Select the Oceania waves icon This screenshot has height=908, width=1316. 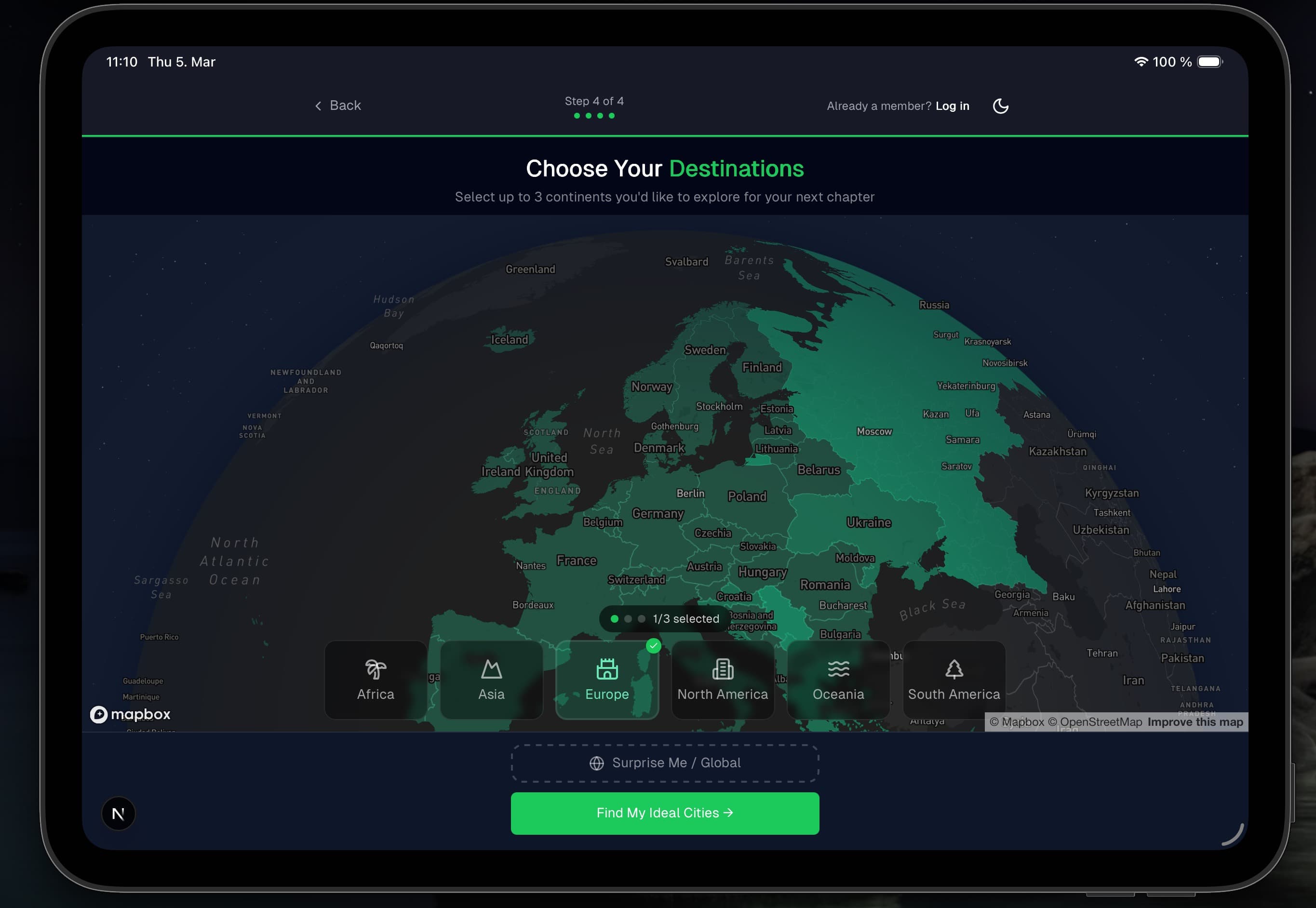pos(838,669)
